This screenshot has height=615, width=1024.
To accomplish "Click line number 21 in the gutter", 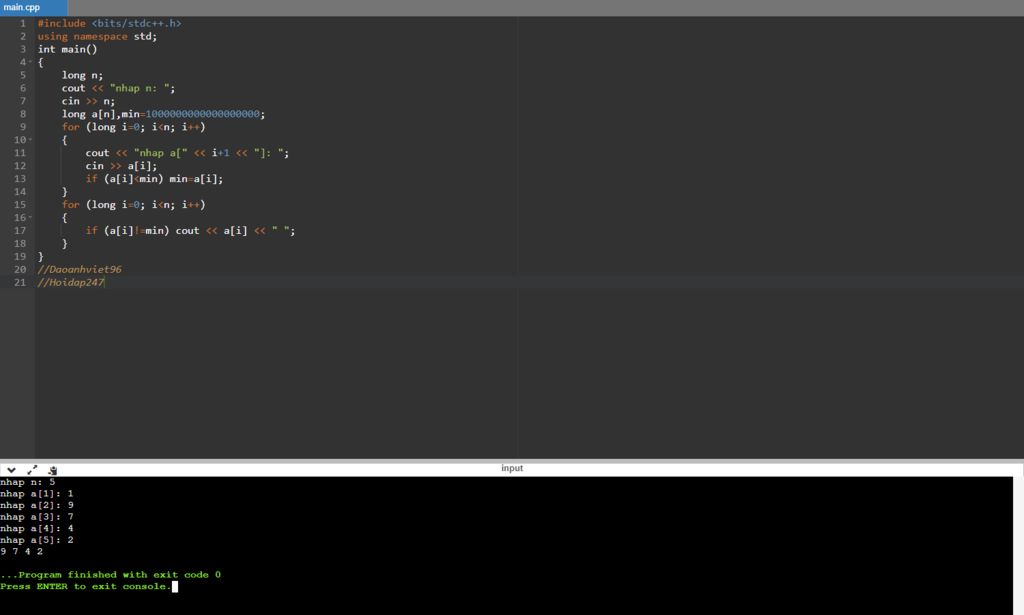I will click(20, 283).
